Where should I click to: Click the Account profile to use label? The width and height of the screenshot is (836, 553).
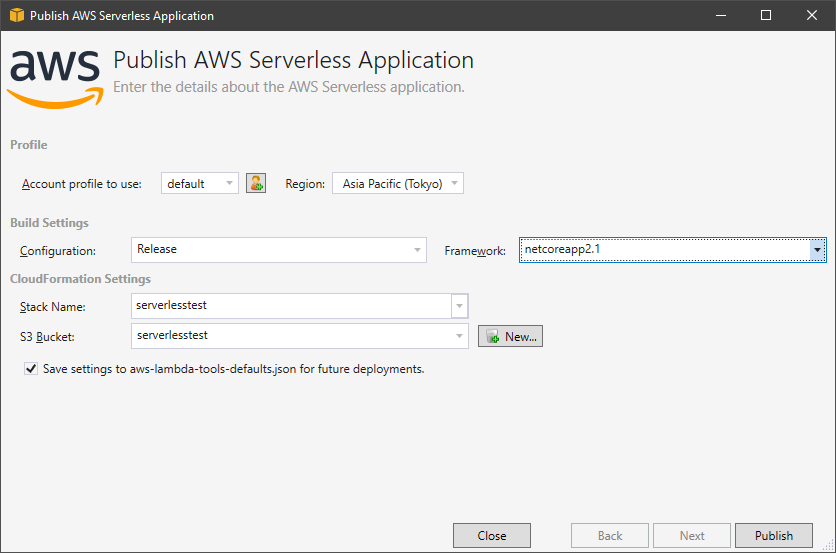click(x=82, y=184)
